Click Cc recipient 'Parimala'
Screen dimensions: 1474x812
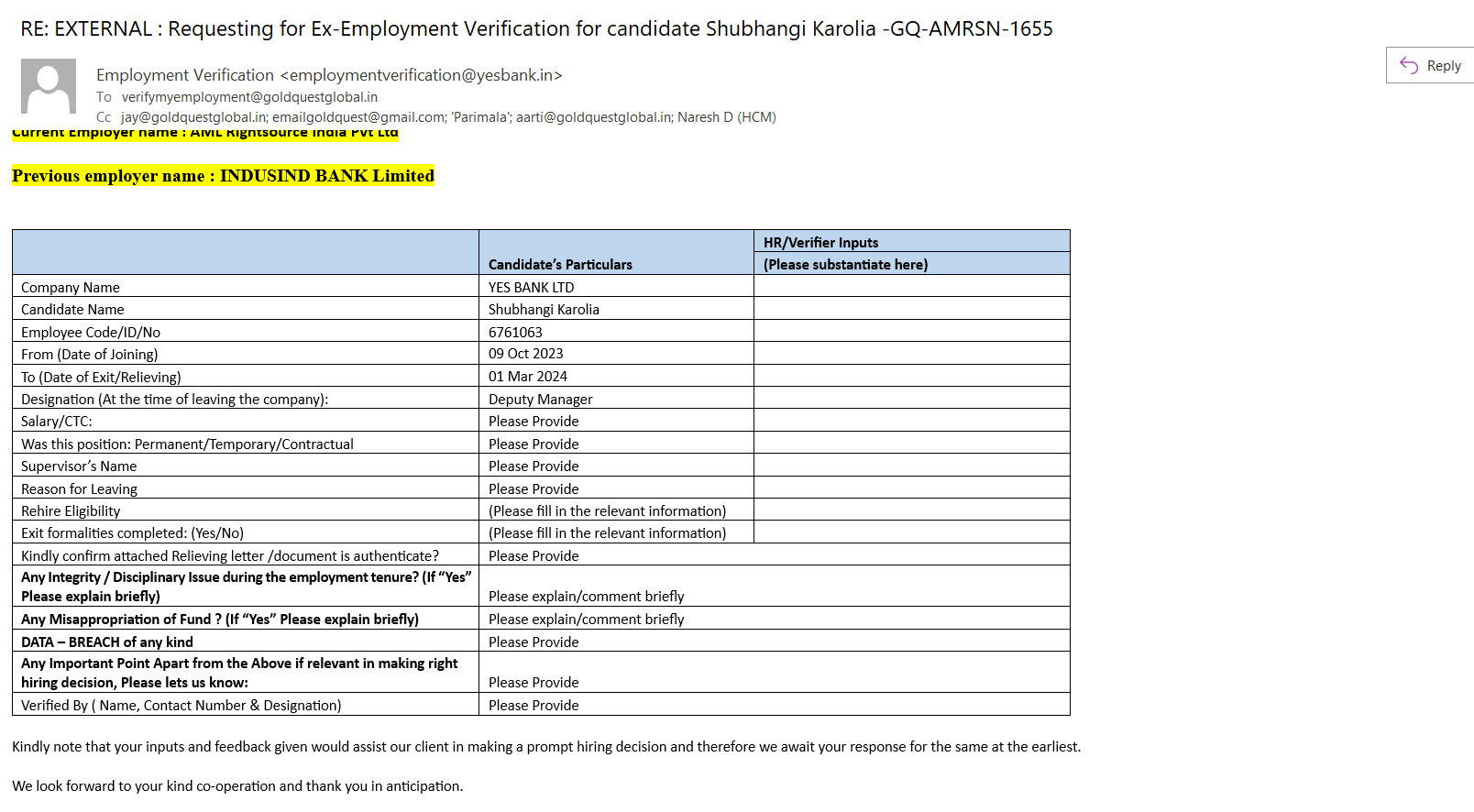(x=479, y=117)
